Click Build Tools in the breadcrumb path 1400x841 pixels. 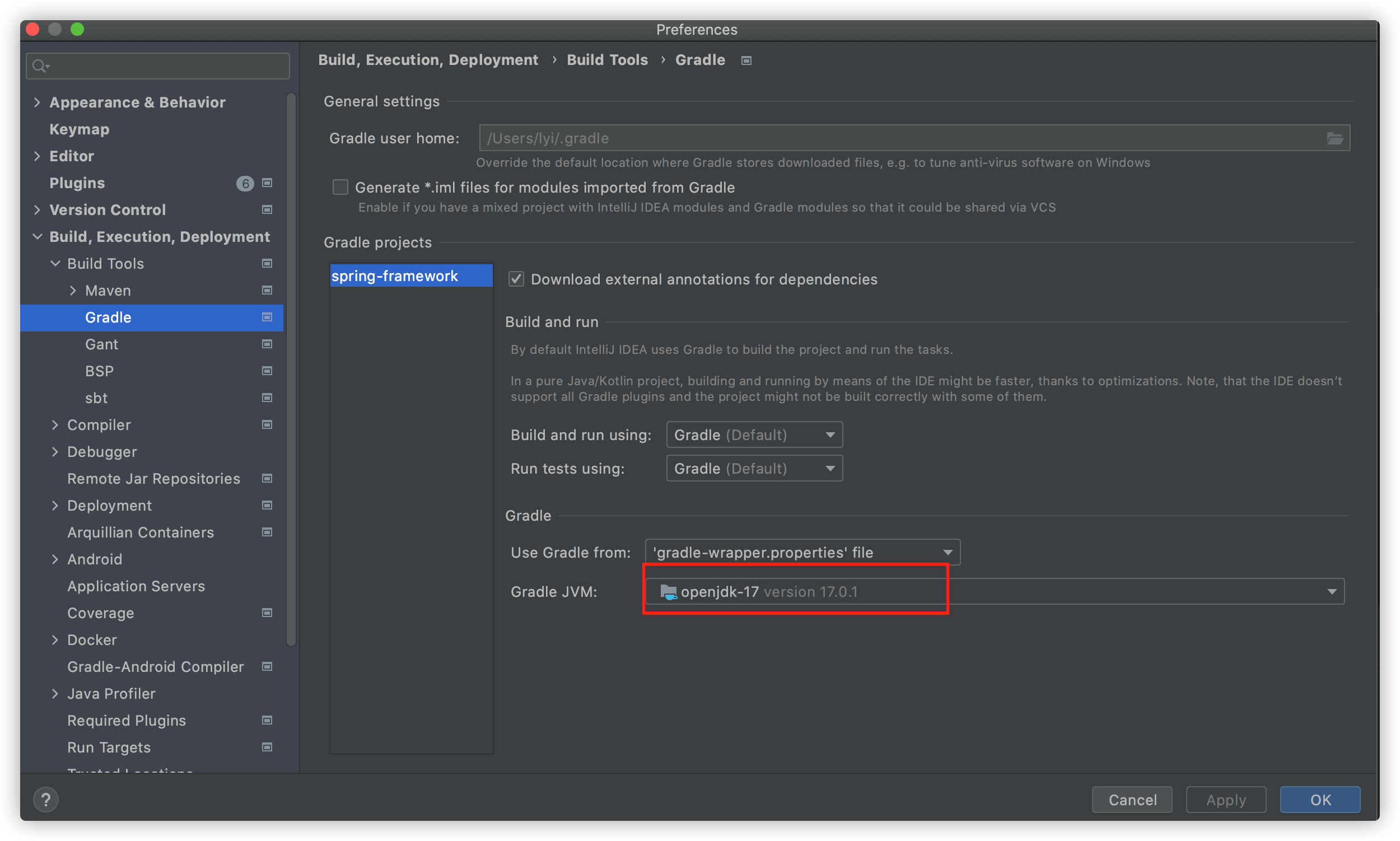tap(606, 59)
